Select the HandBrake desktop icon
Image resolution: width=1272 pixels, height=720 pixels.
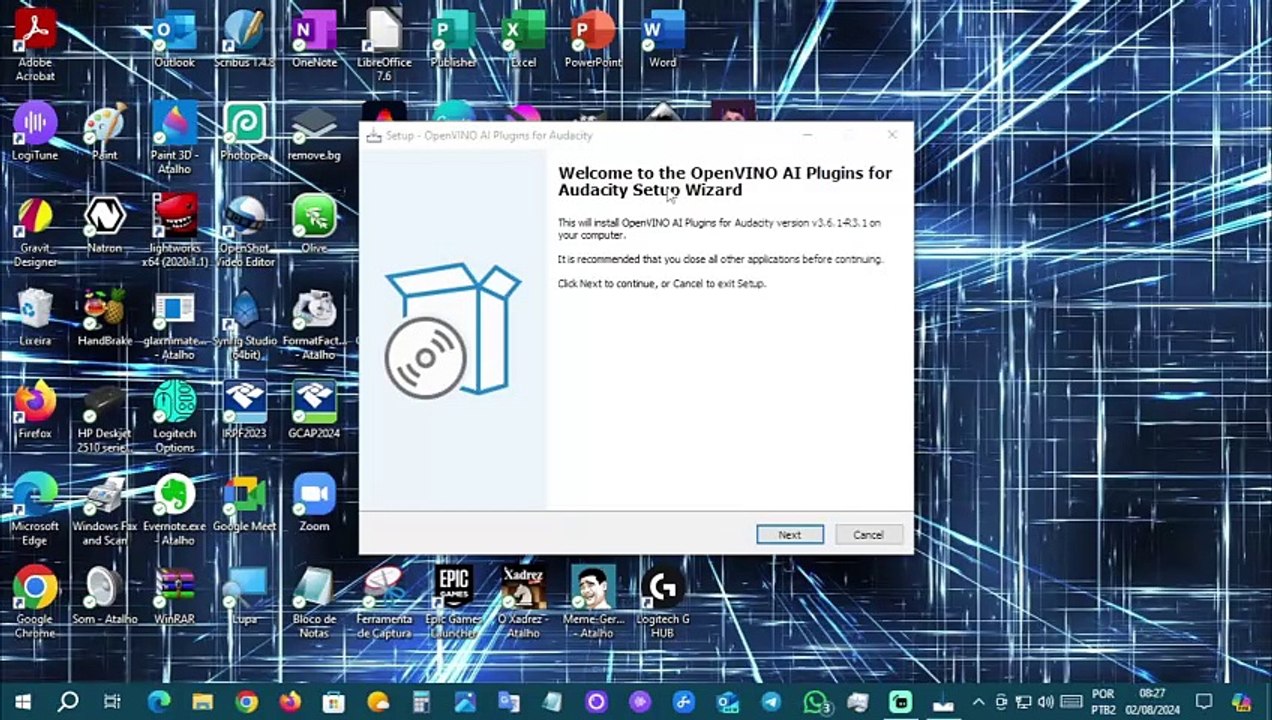pyautogui.click(x=104, y=317)
